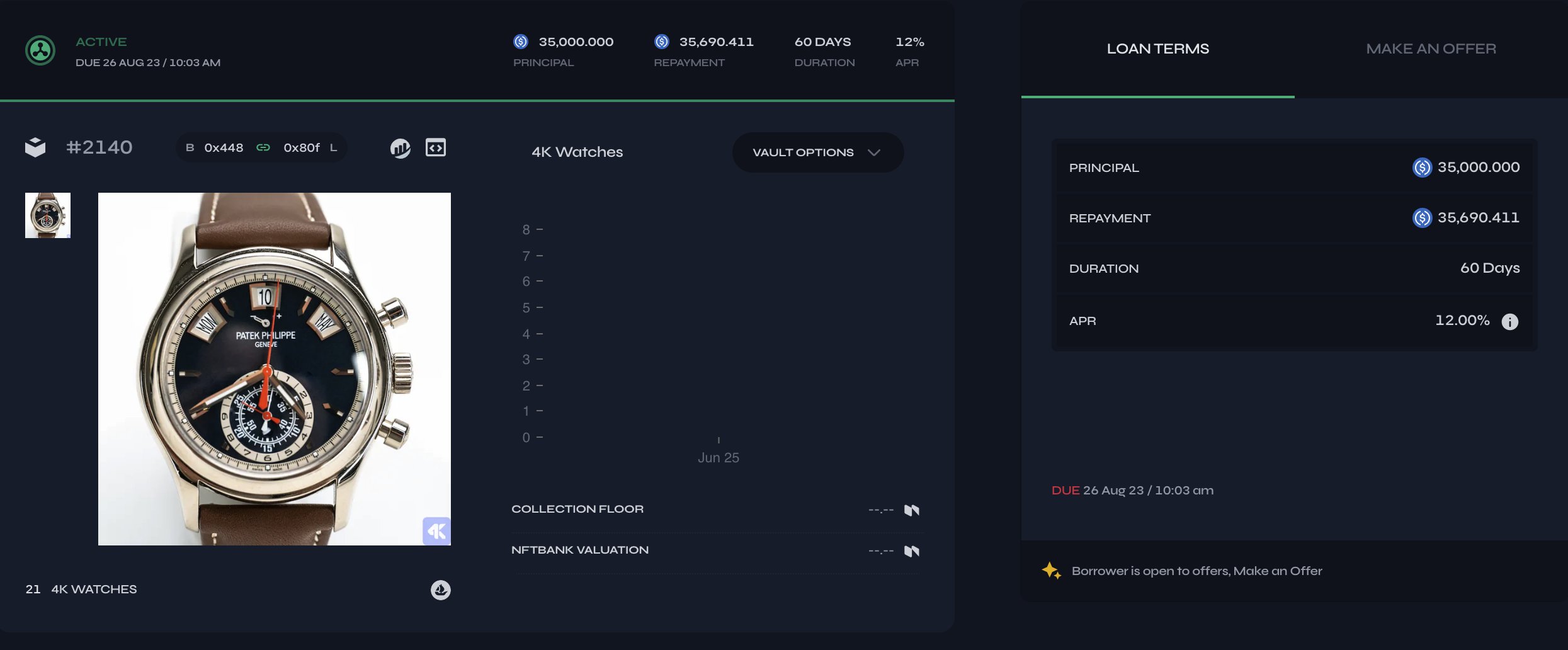This screenshot has width=1568, height=650.
Task: Click the Collection Floor --.-- value
Action: pos(881,510)
